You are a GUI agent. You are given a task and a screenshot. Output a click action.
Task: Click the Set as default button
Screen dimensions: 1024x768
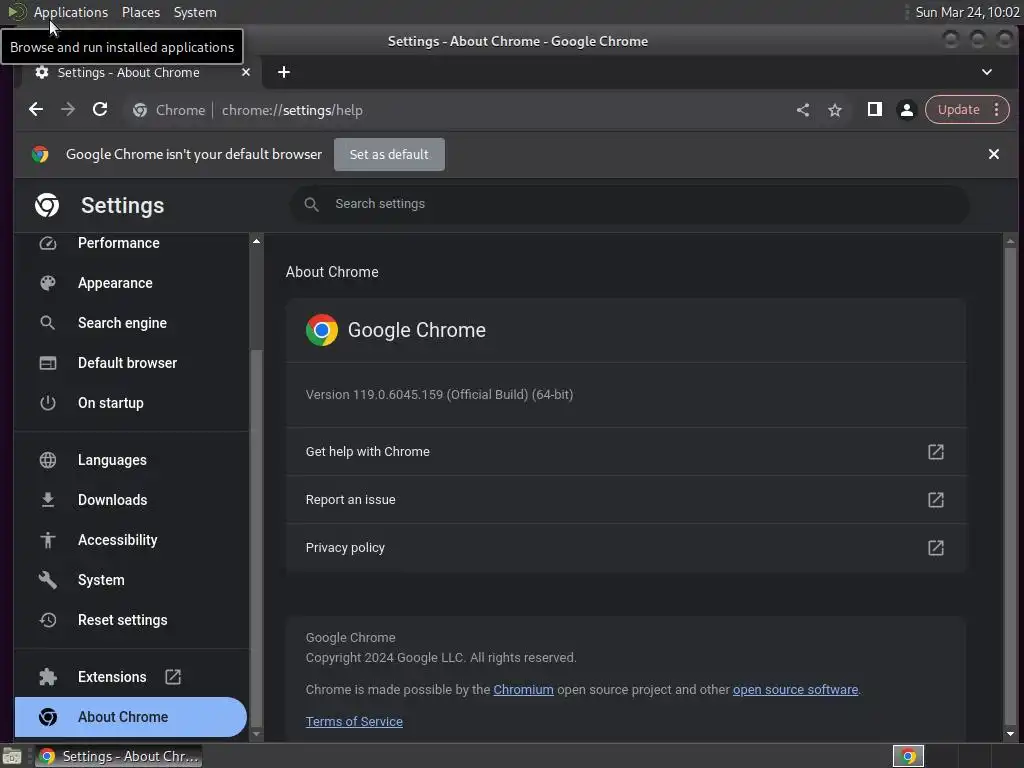pos(389,154)
